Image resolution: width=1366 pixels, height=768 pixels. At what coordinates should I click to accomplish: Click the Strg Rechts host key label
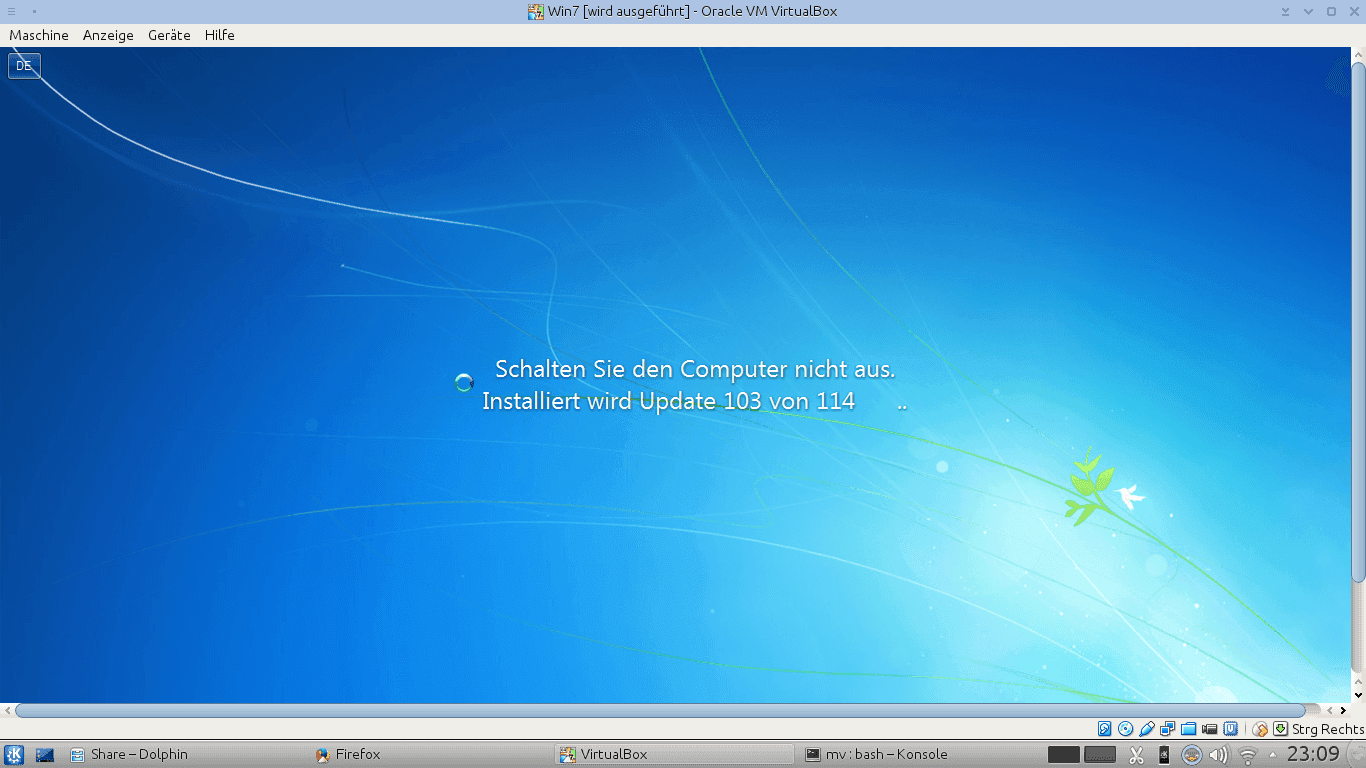[1328, 729]
